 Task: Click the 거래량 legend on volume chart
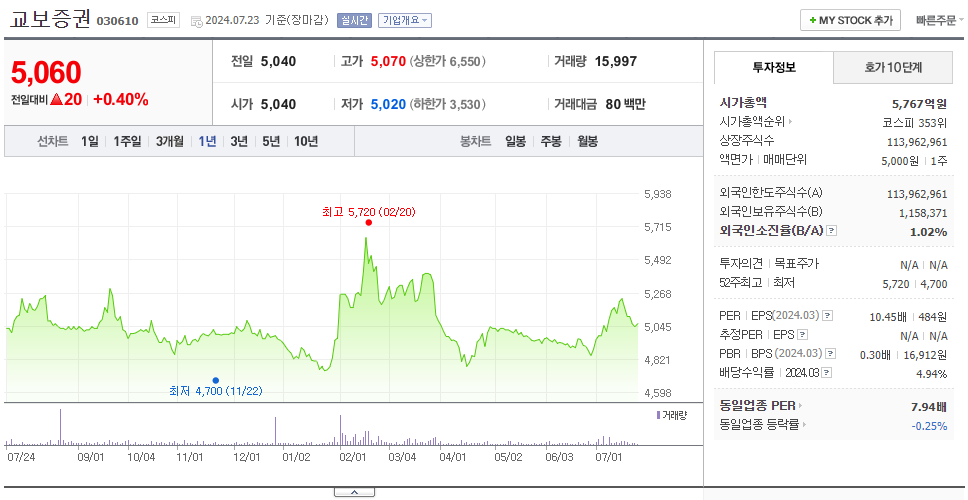pyautogui.click(x=671, y=415)
